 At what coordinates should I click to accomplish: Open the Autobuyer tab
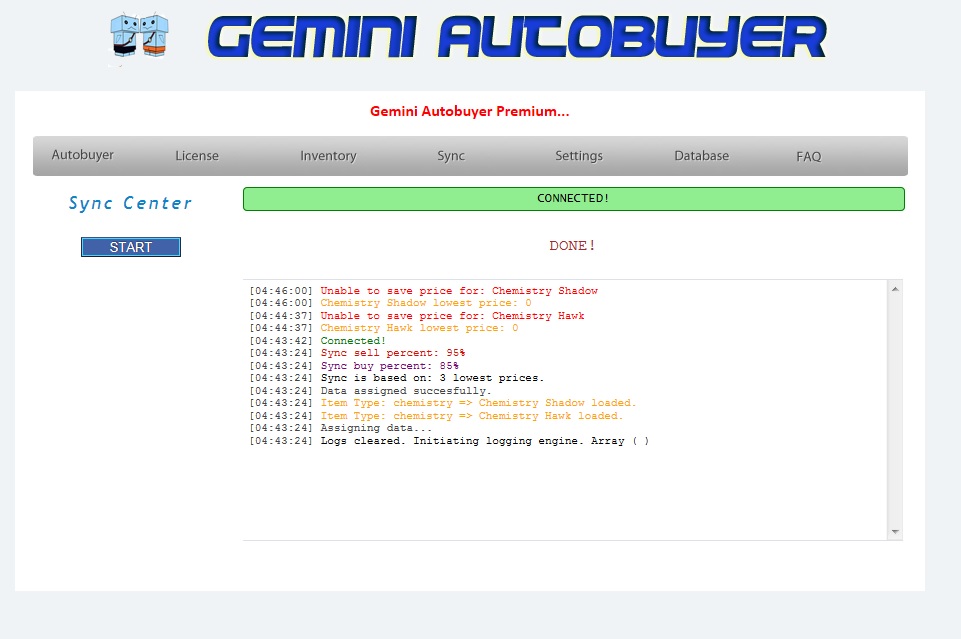pos(83,156)
